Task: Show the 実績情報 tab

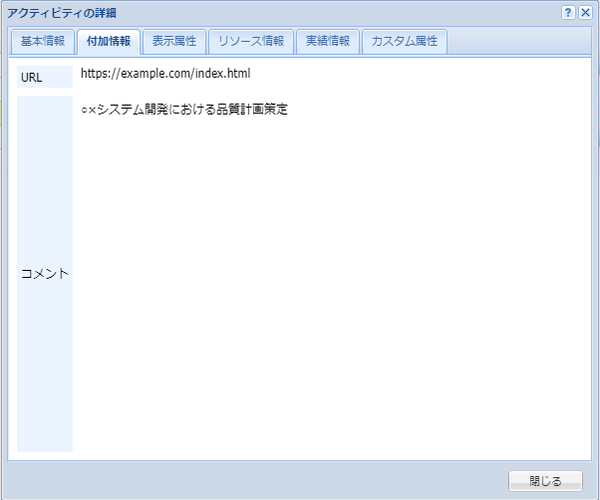Action: point(328,41)
